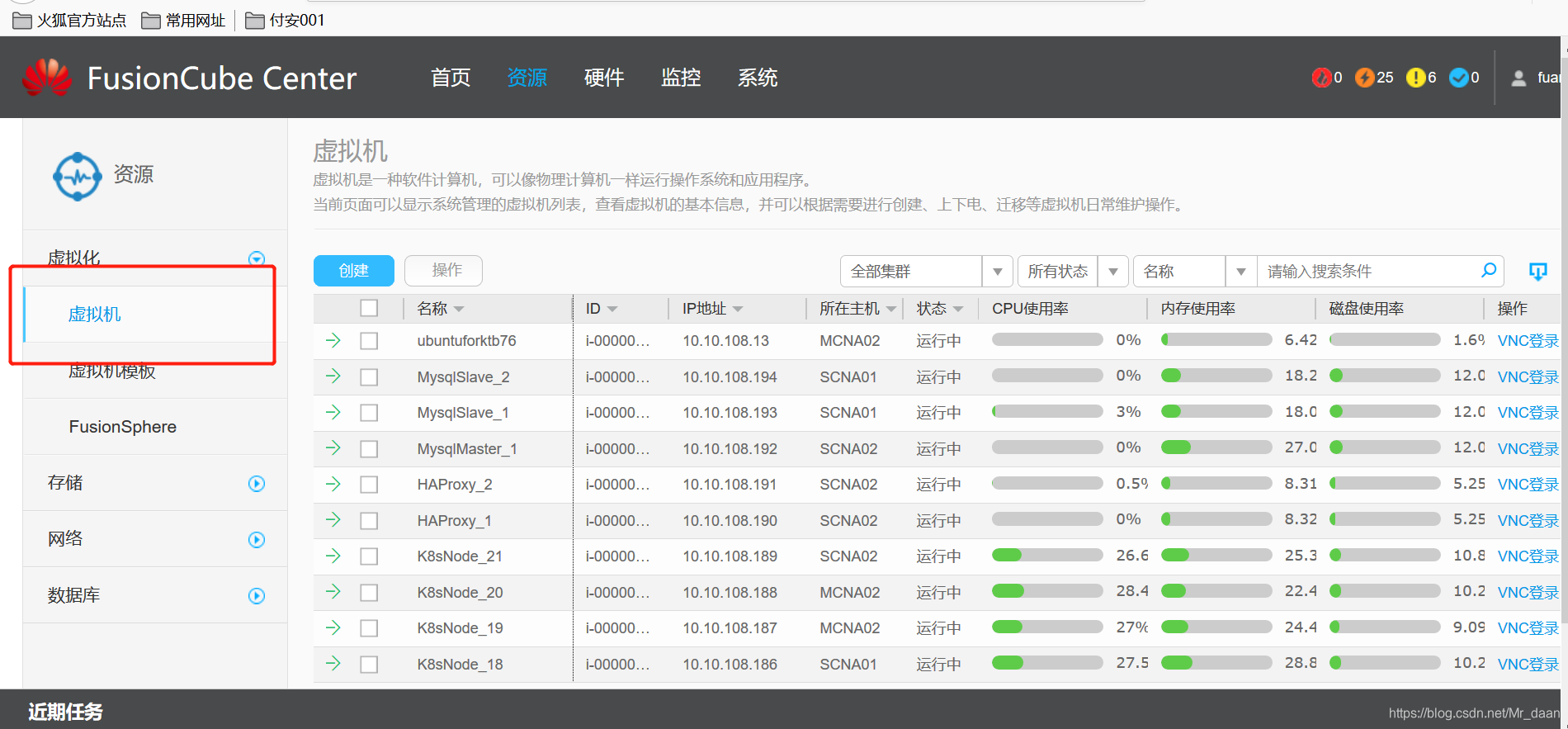Expand row arrow for HAProxy_1
This screenshot has width=1568, height=729.
pyautogui.click(x=333, y=520)
